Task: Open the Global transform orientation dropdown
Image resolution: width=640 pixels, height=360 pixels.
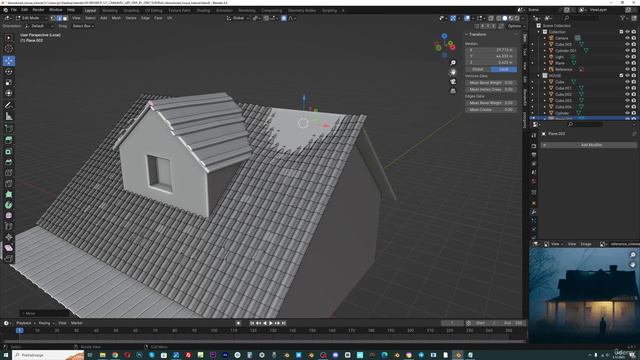Action: pyautogui.click(x=238, y=18)
